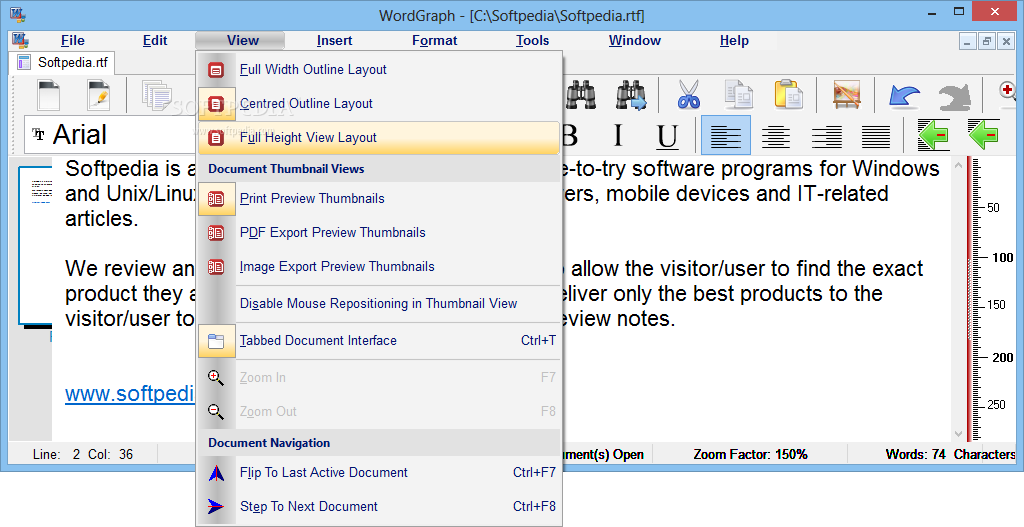This screenshot has height=527, width=1024.
Task: Toggle Underline formatting button
Action: [667, 136]
